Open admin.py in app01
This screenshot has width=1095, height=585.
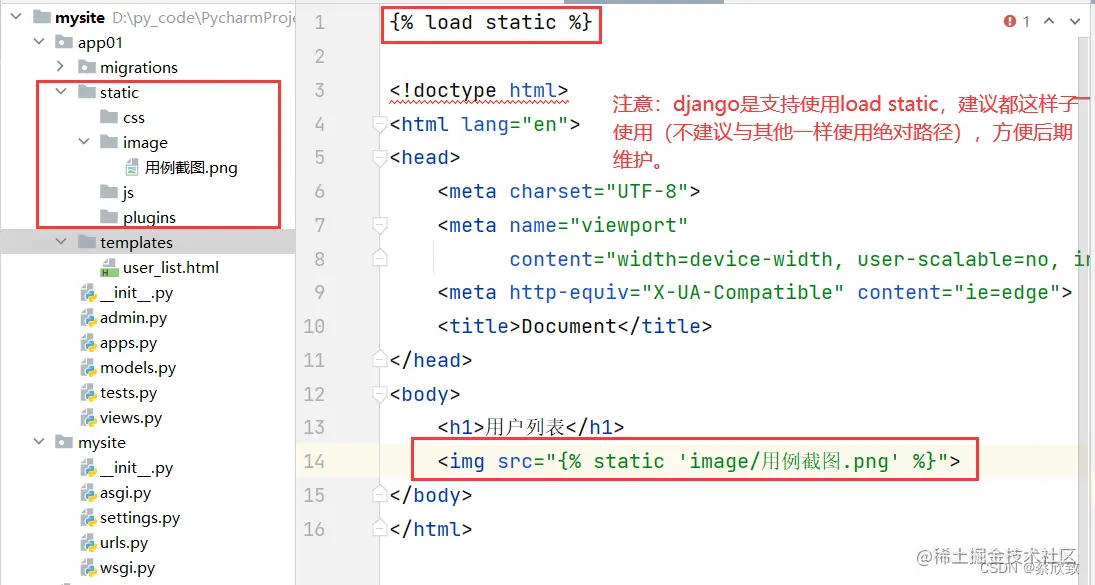pyautogui.click(x=133, y=318)
